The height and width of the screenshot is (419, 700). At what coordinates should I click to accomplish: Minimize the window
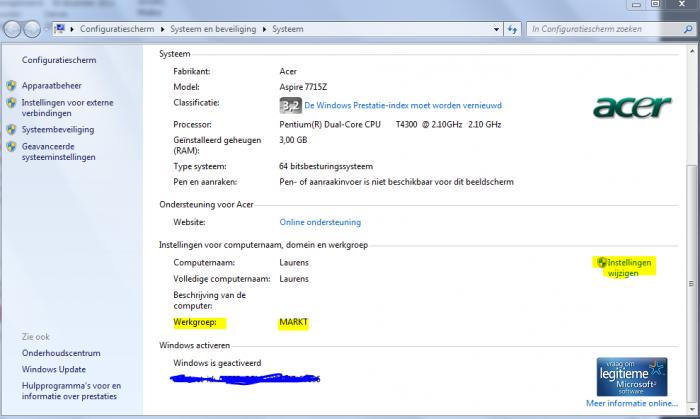(x=637, y=4)
